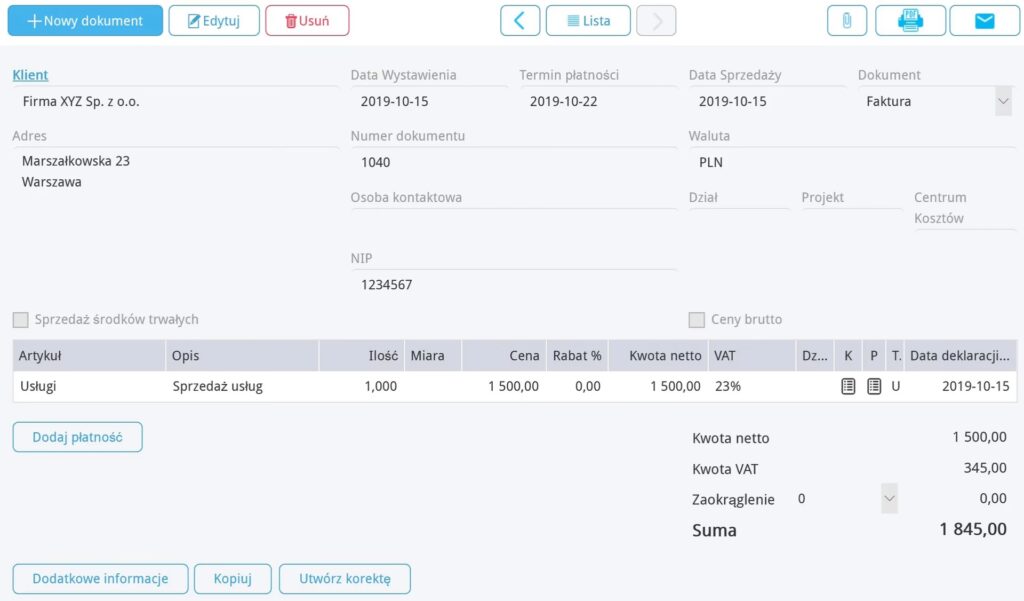Image resolution: width=1024 pixels, height=601 pixels.
Task: Go to previous document arrow
Action: [x=520, y=20]
